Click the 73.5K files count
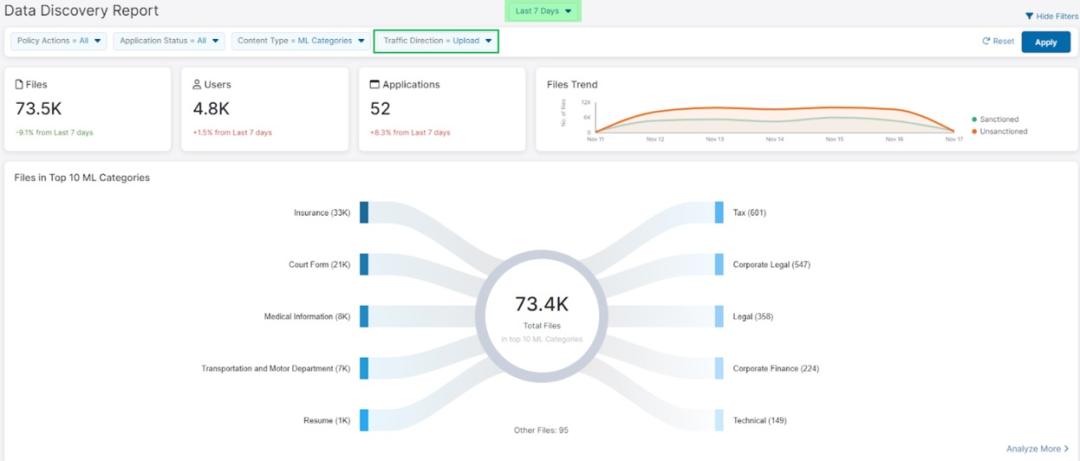The height and width of the screenshot is (461, 1080). [39, 108]
